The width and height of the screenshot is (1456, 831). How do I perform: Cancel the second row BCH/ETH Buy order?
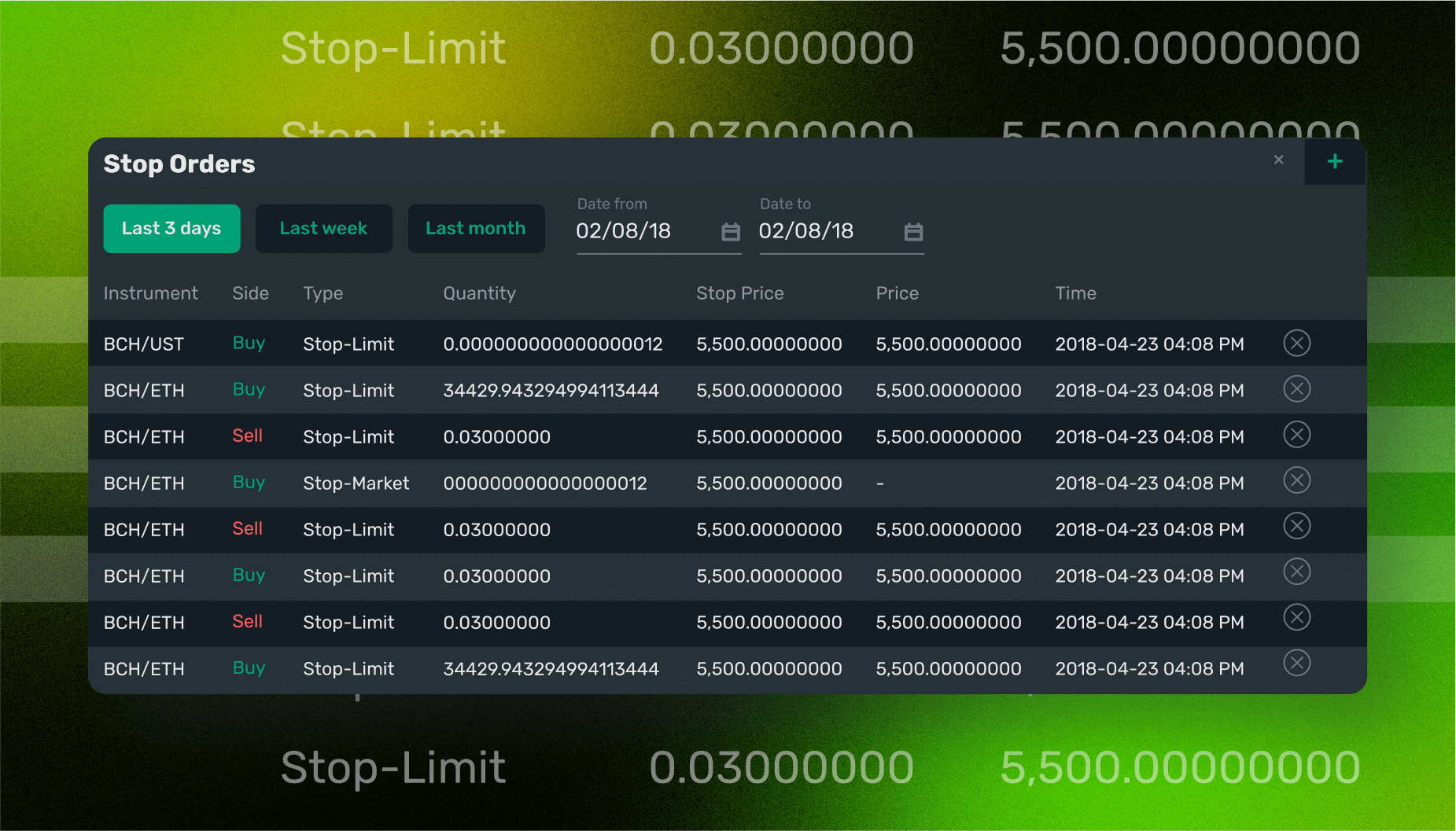click(1296, 389)
